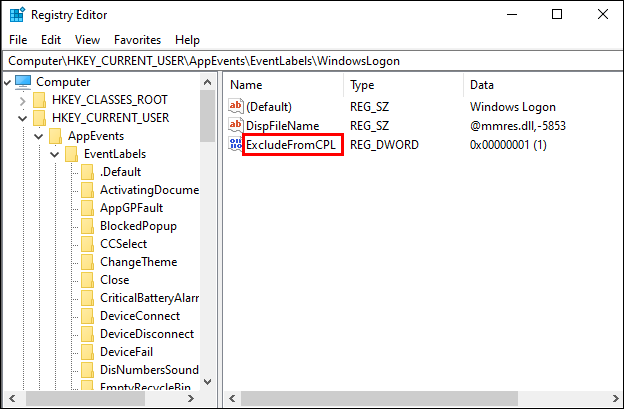This screenshot has height=409, width=624.
Task: Click the HKEY_CLASSES_ROOT folder icon
Action: 39,100
